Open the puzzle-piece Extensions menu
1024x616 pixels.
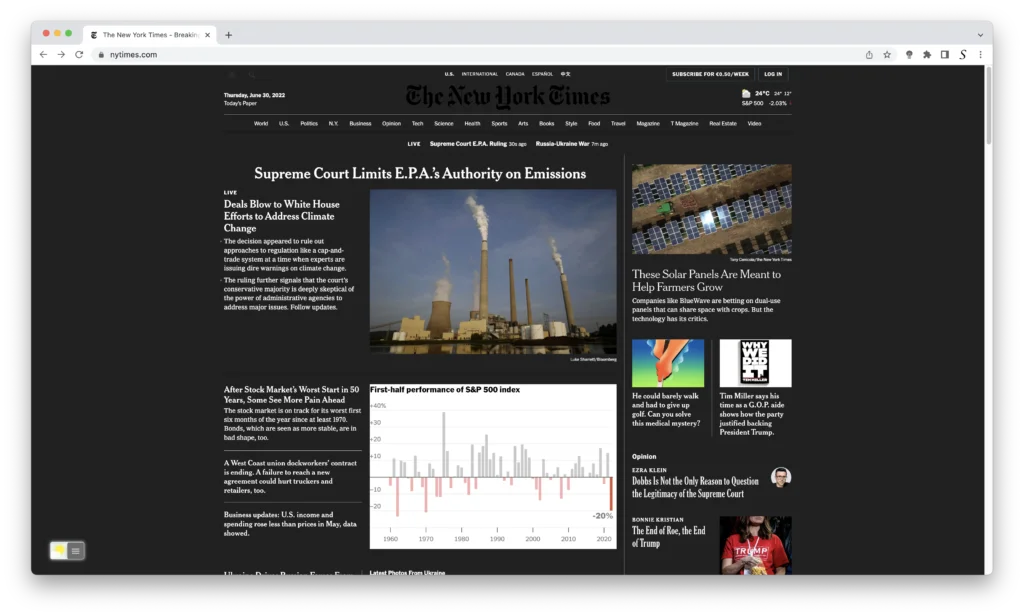[927, 55]
